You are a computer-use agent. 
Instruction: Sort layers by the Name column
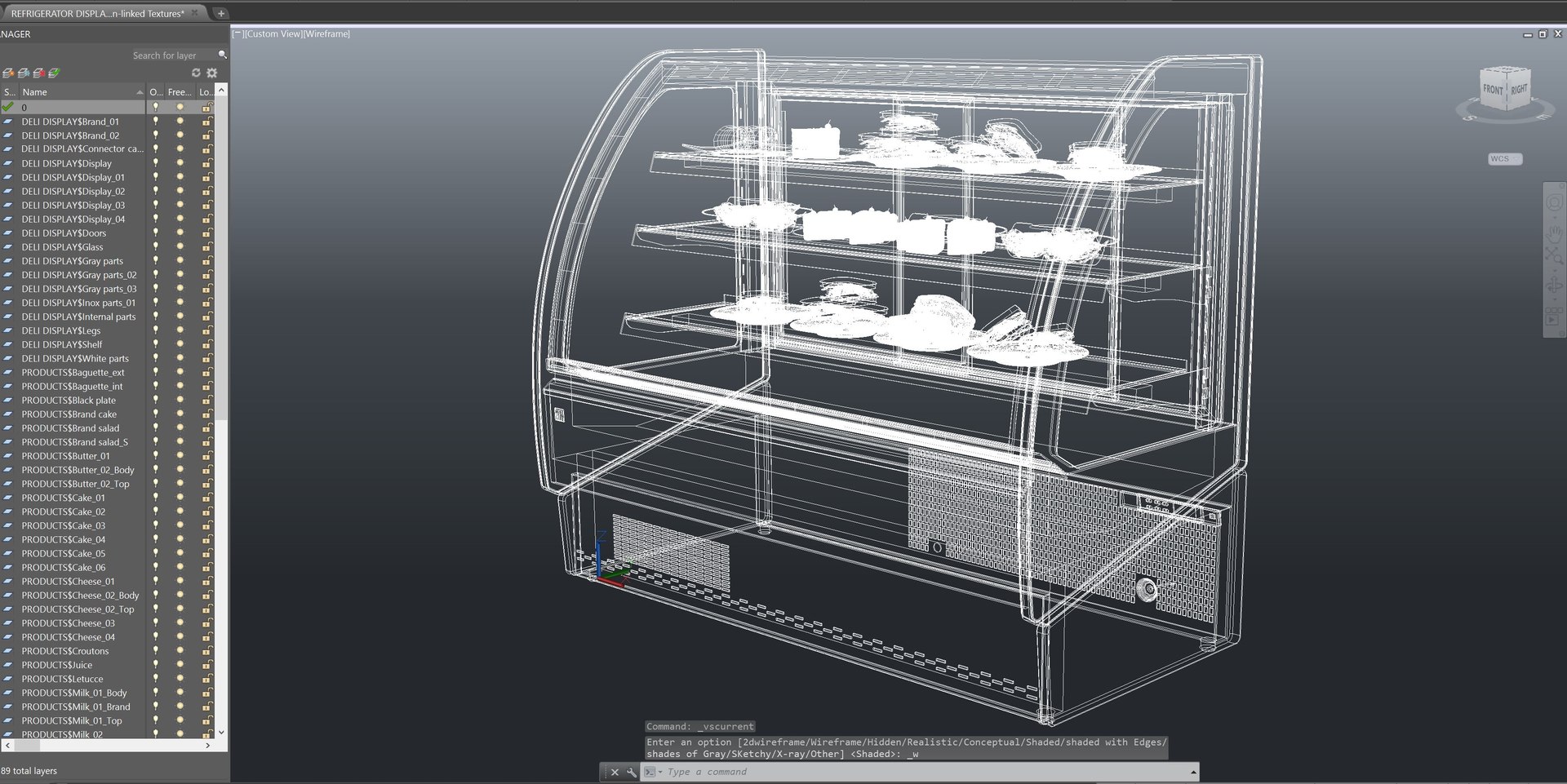pyautogui.click(x=82, y=92)
